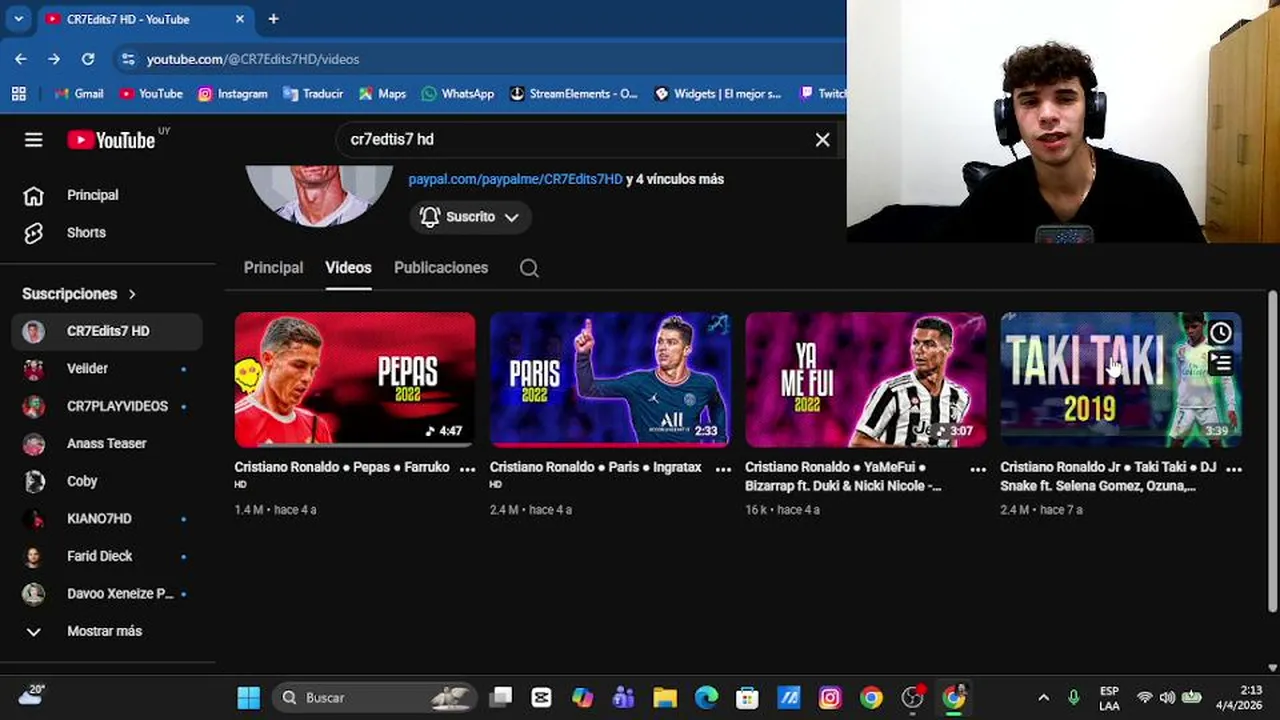Switch to the channel Principal tab

point(273,268)
